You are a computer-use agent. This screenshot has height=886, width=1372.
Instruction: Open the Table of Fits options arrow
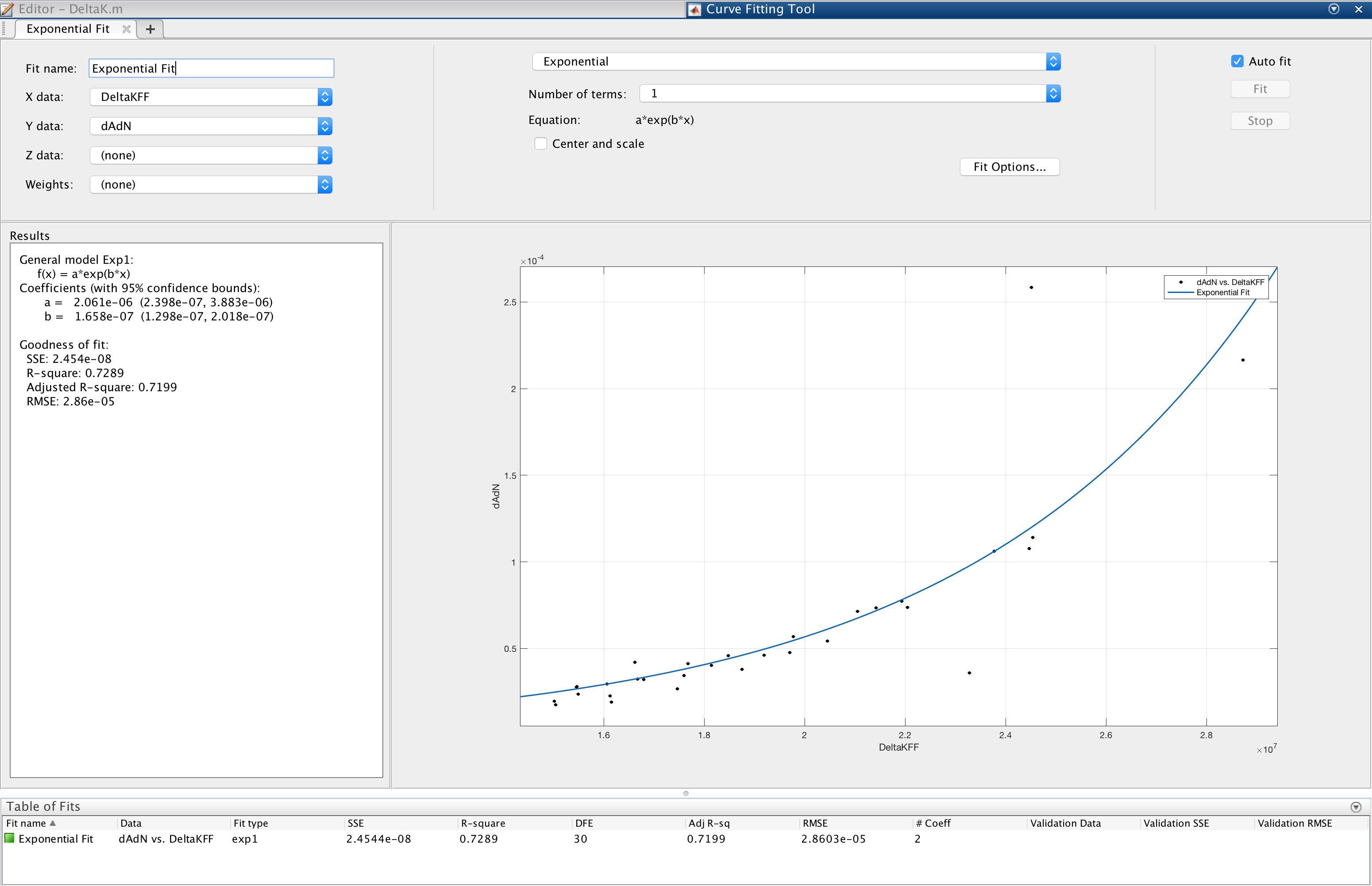coord(1356,807)
